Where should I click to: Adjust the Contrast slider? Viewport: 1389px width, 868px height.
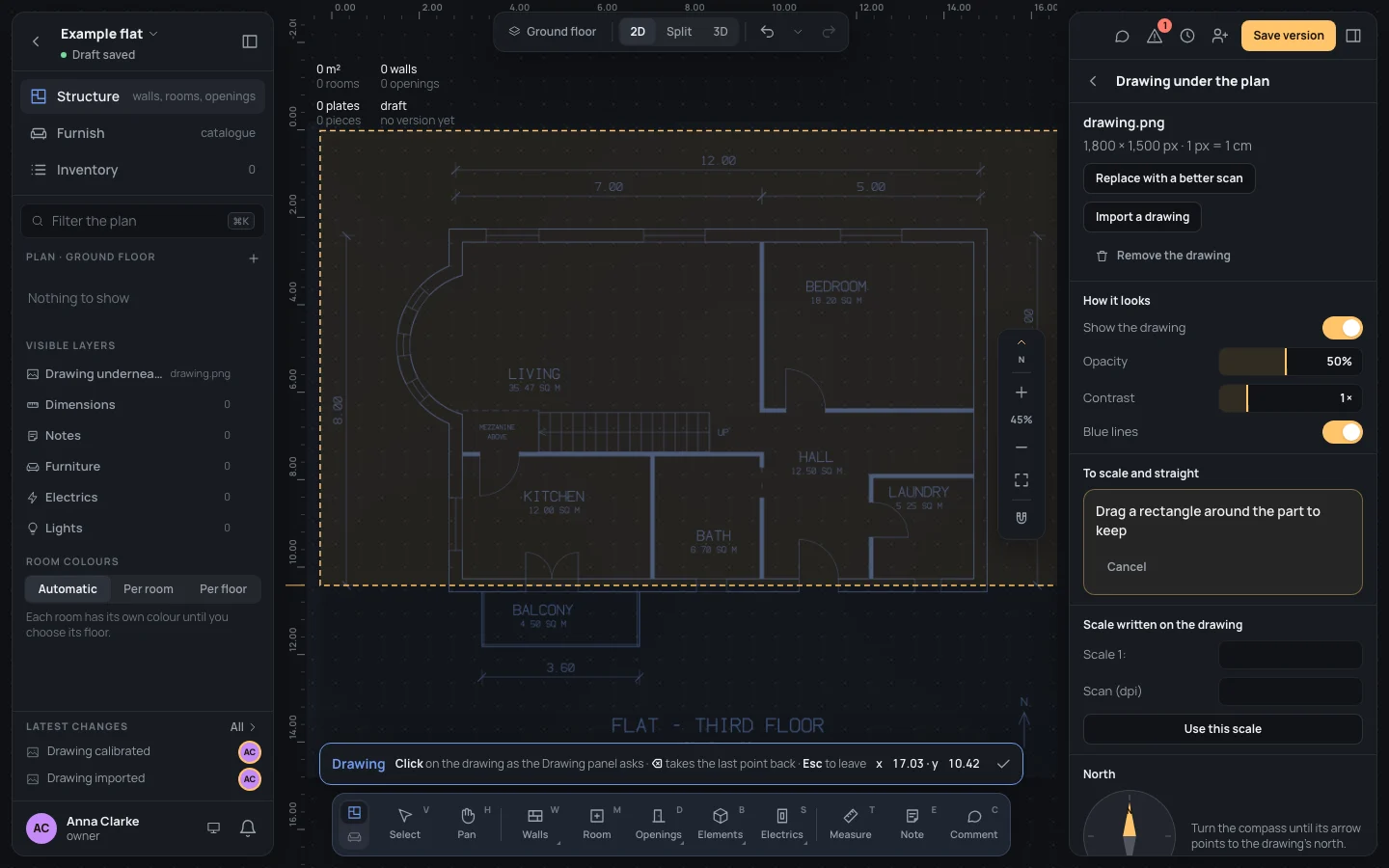1291,398
